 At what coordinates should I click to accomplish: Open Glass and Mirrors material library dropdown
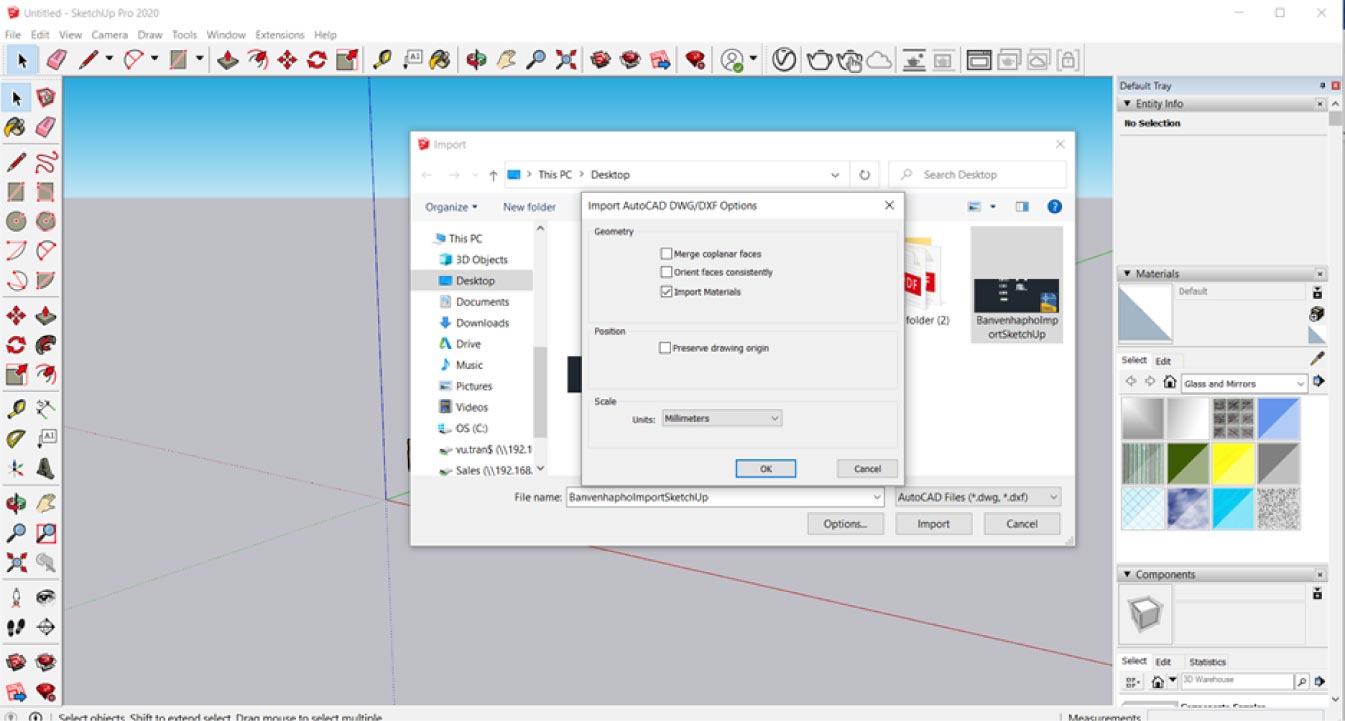1244,383
